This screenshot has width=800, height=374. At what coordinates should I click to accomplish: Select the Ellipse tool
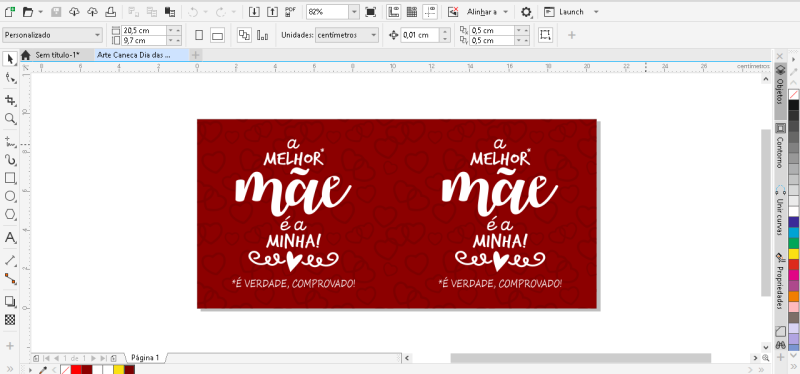10,196
